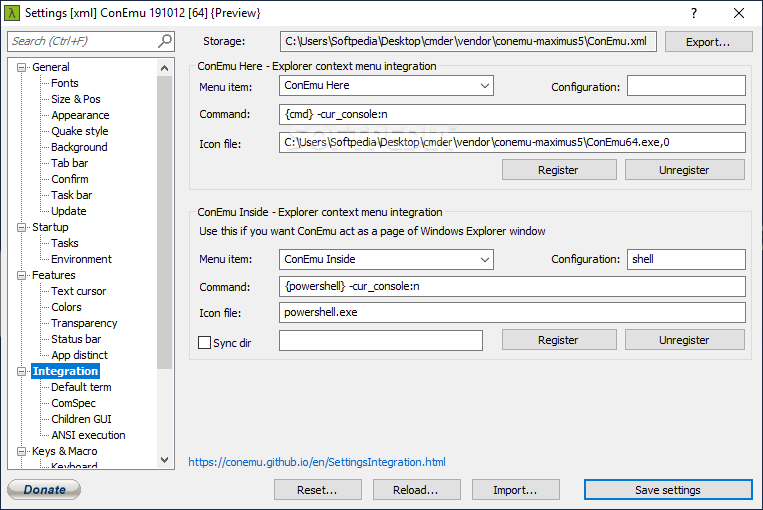Select the Features tree item label
The width and height of the screenshot is (763, 510).
click(54, 275)
